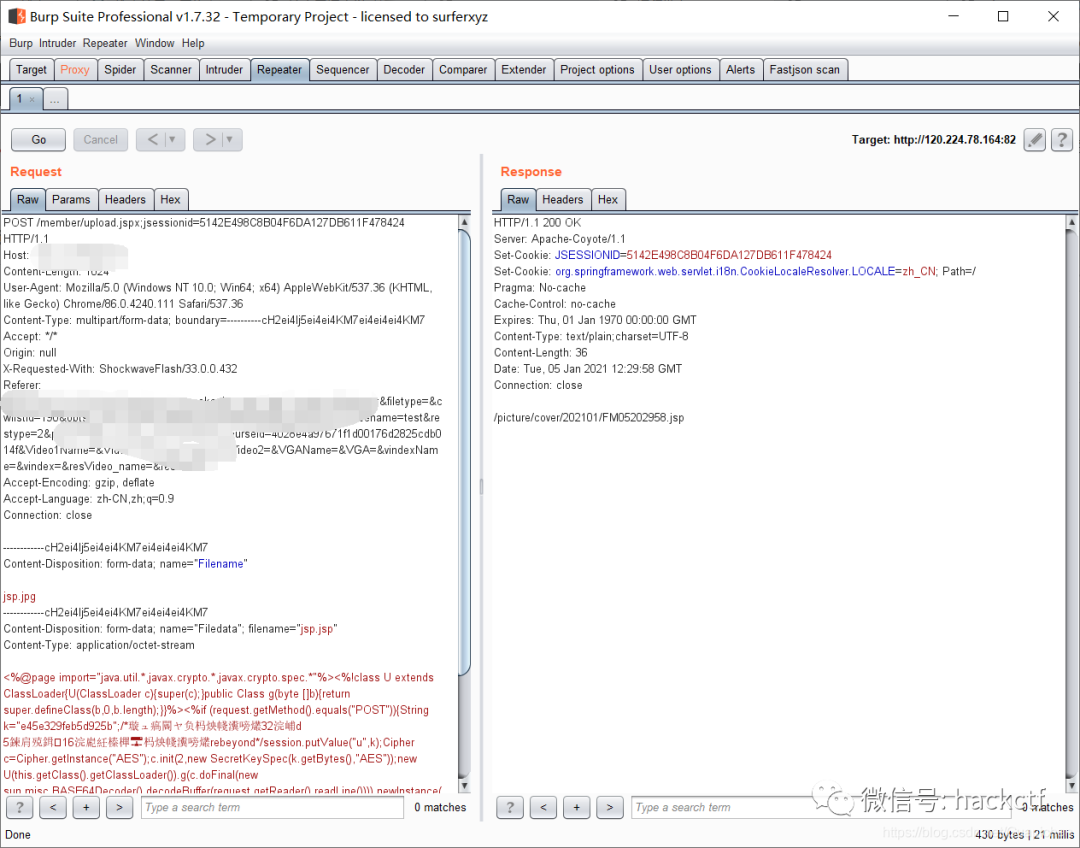Click the response search help button
The height and width of the screenshot is (848, 1080).
[510, 807]
